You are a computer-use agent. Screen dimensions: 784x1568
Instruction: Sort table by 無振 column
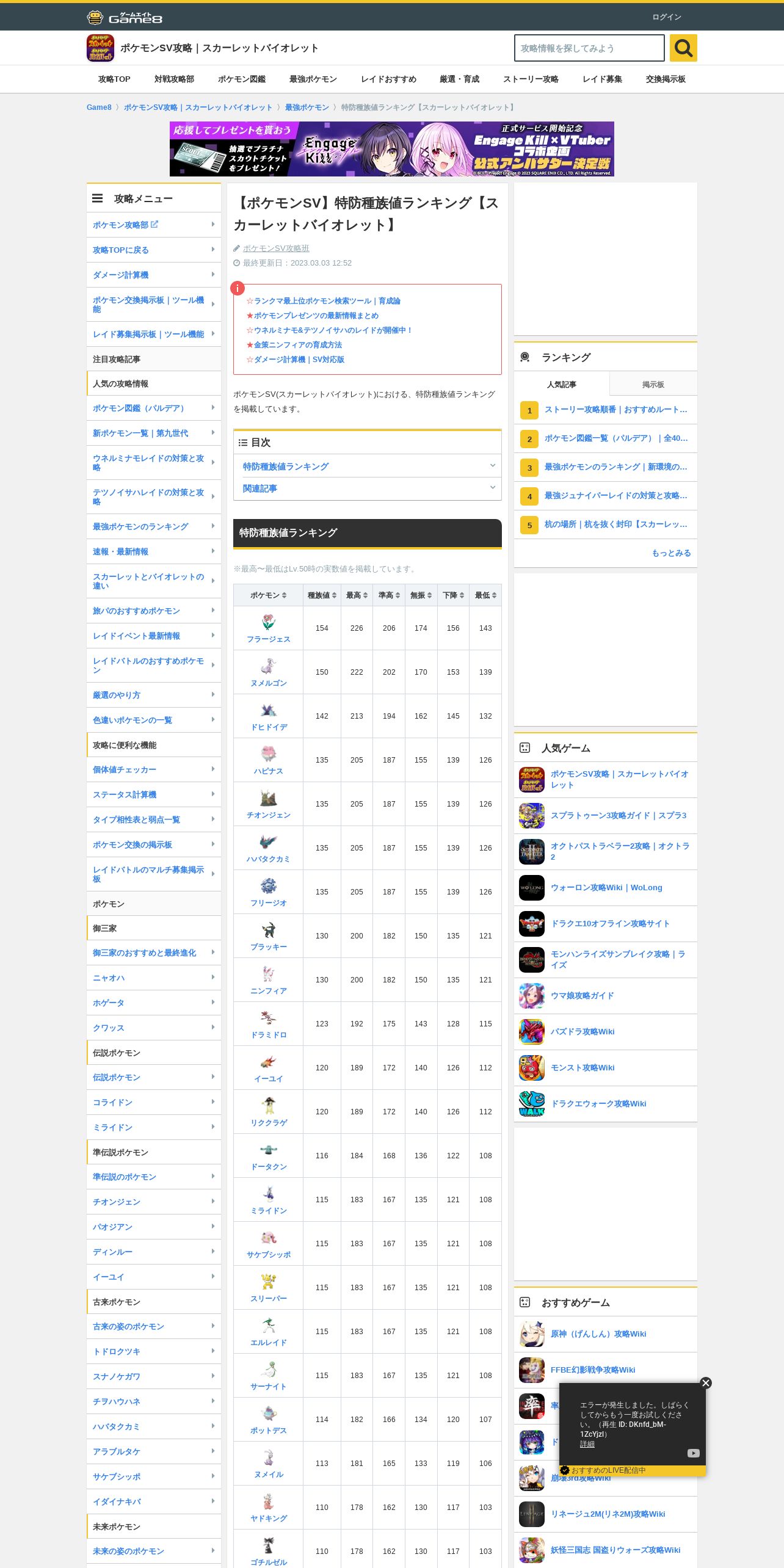point(421,595)
